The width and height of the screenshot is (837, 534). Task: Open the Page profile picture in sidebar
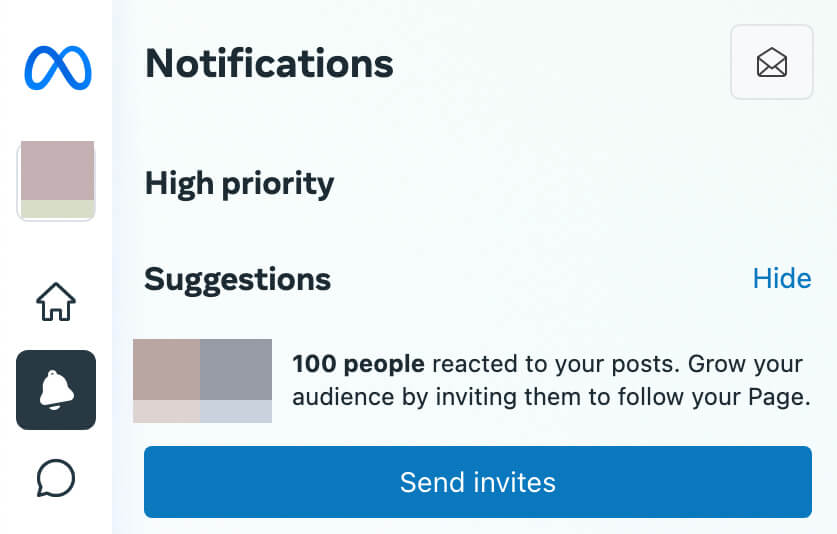[57, 172]
